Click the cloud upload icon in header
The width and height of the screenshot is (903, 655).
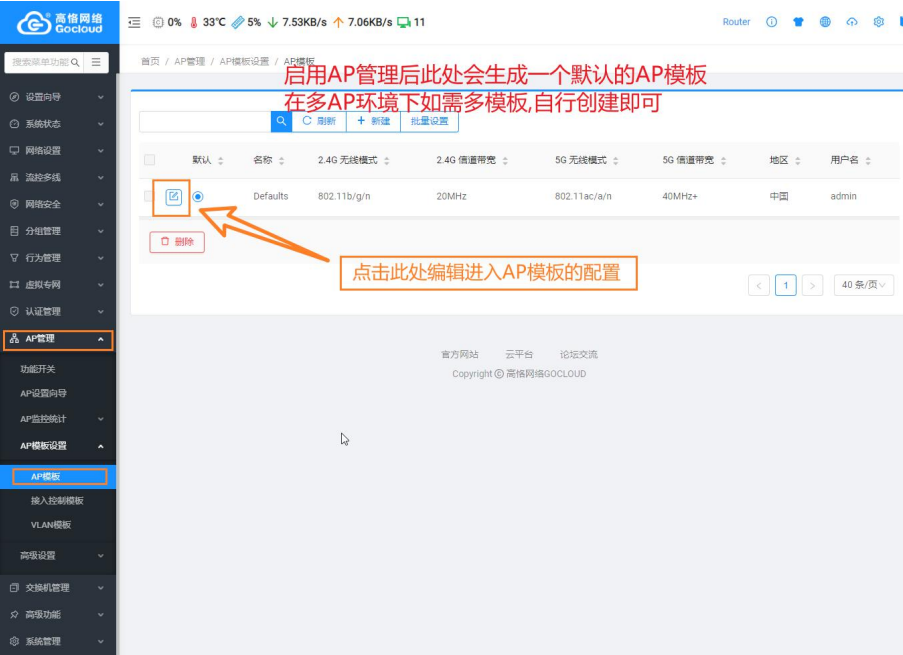click(851, 22)
